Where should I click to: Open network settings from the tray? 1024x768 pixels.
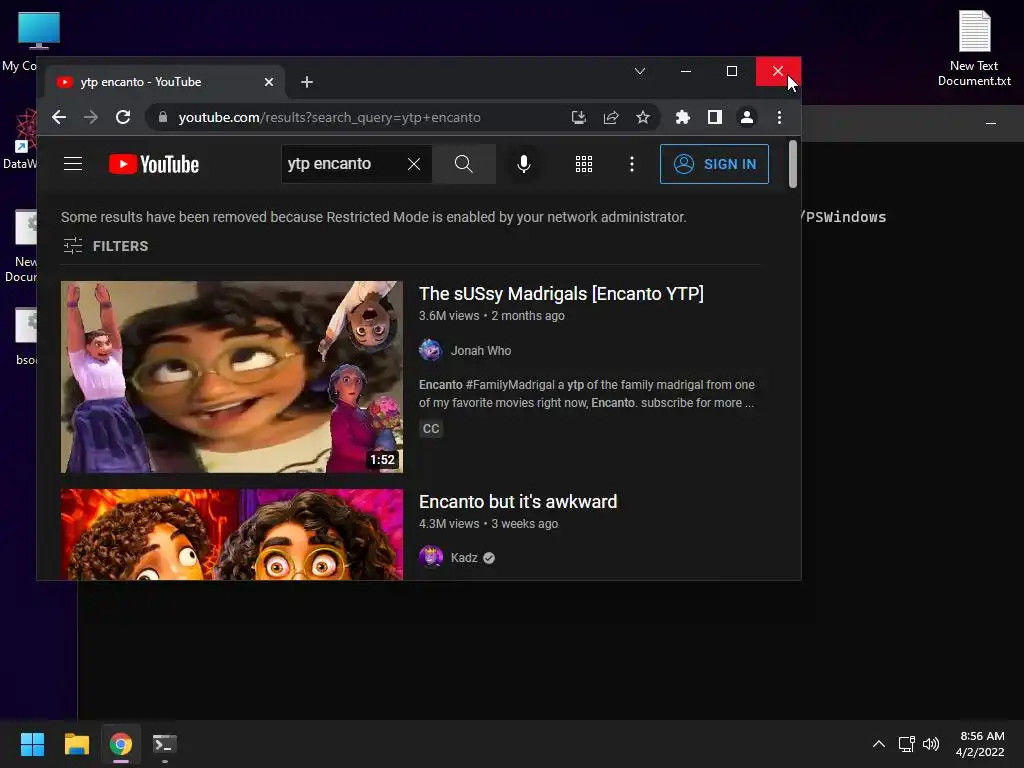click(906, 744)
